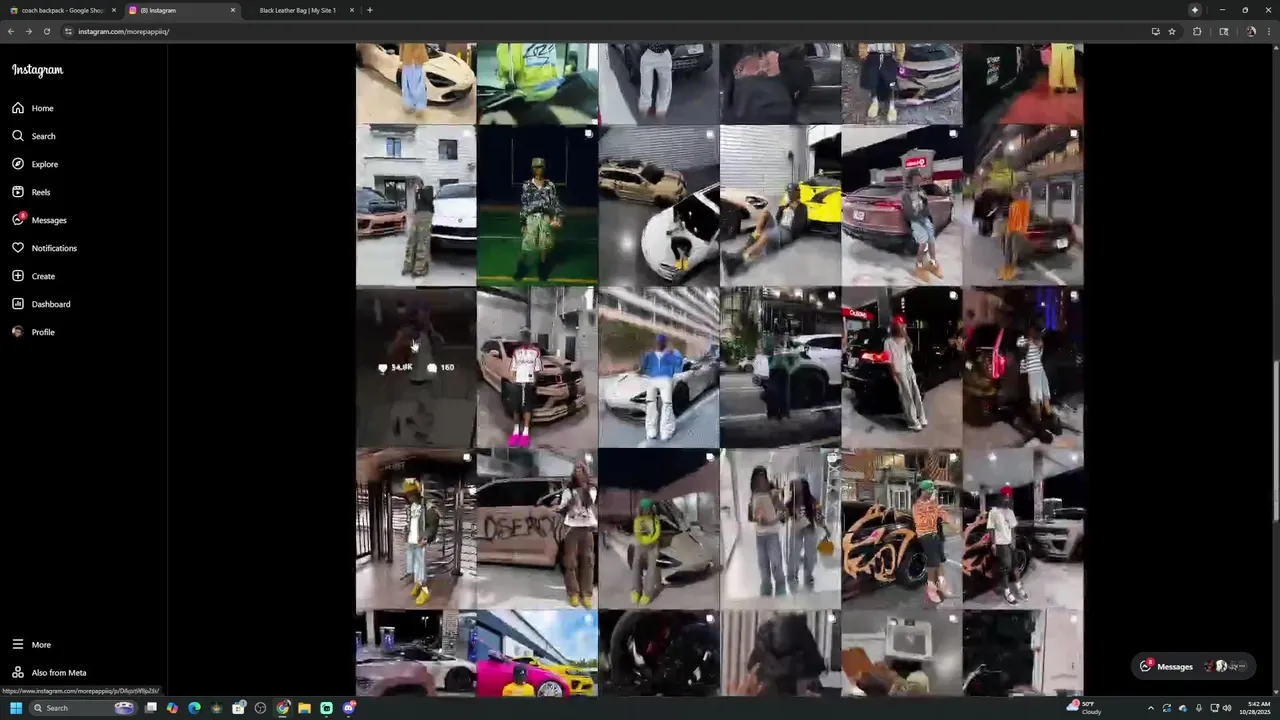The height and width of the screenshot is (720, 1280).
Task: Click Create in the sidebar
Action: pyautogui.click(x=33, y=276)
